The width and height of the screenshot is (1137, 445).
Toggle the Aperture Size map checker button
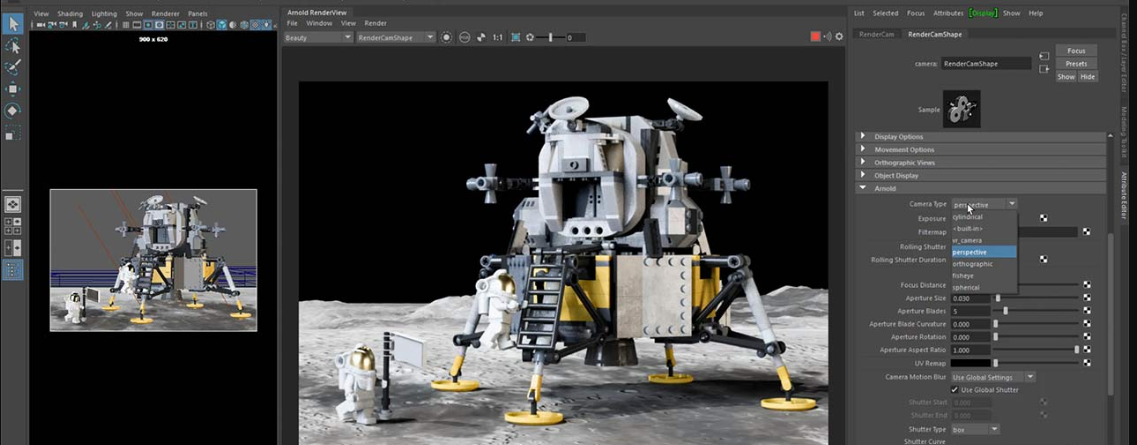pos(1087,298)
